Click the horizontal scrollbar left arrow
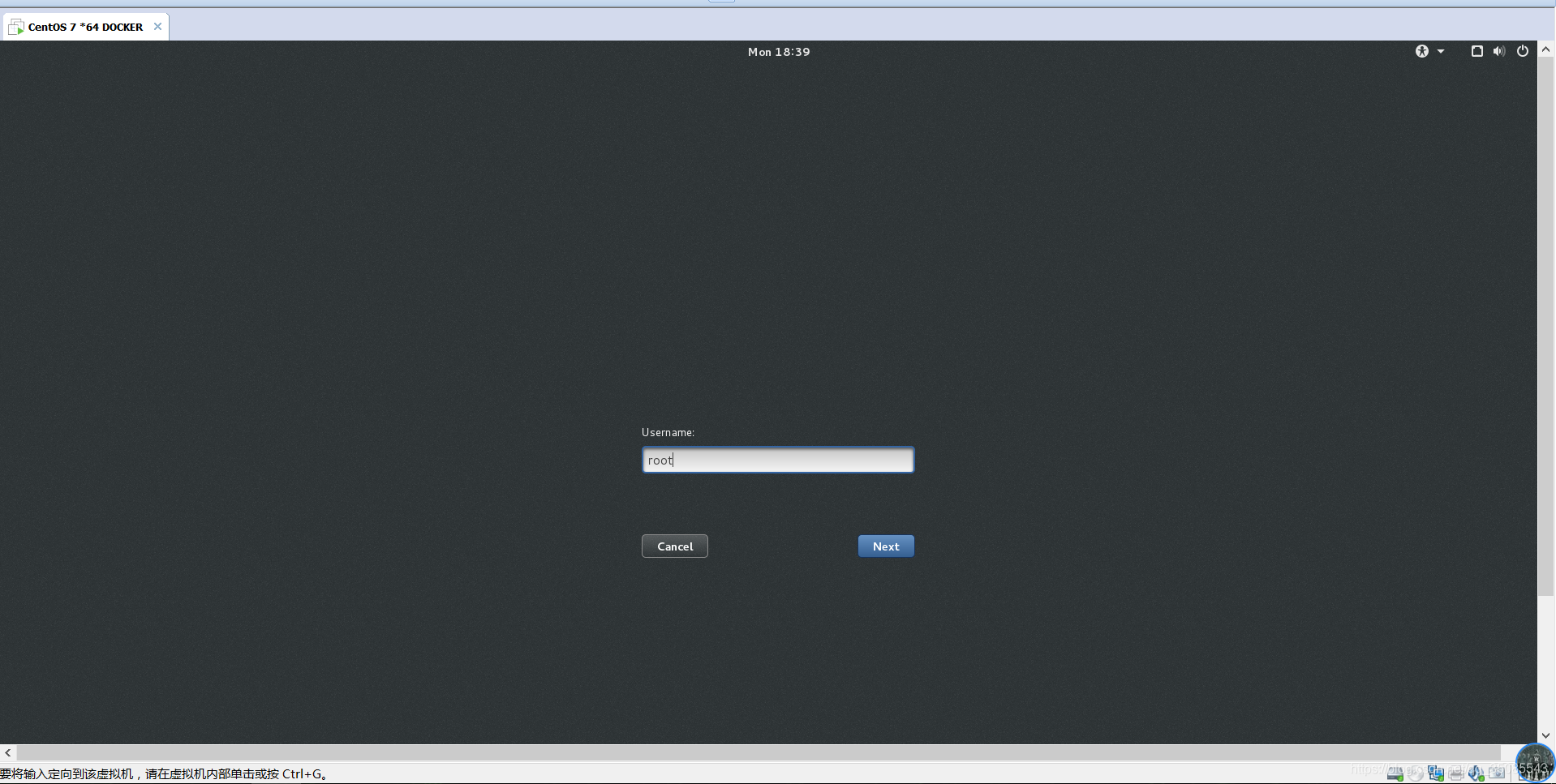 point(8,752)
